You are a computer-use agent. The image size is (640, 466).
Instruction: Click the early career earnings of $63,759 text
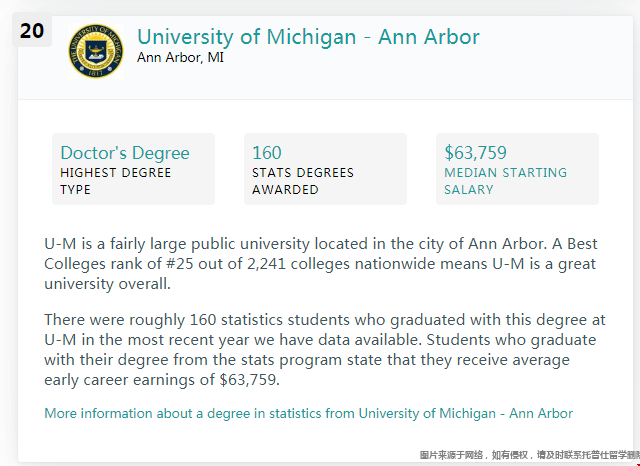point(162,380)
